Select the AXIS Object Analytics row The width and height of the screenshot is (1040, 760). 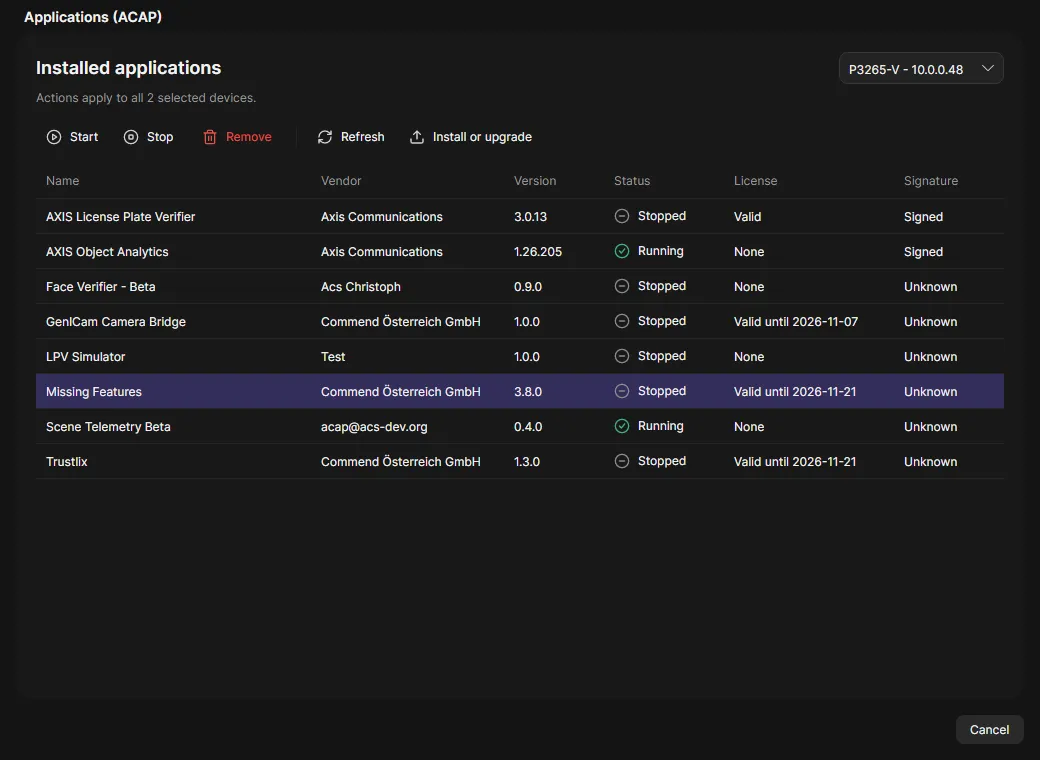point(519,251)
